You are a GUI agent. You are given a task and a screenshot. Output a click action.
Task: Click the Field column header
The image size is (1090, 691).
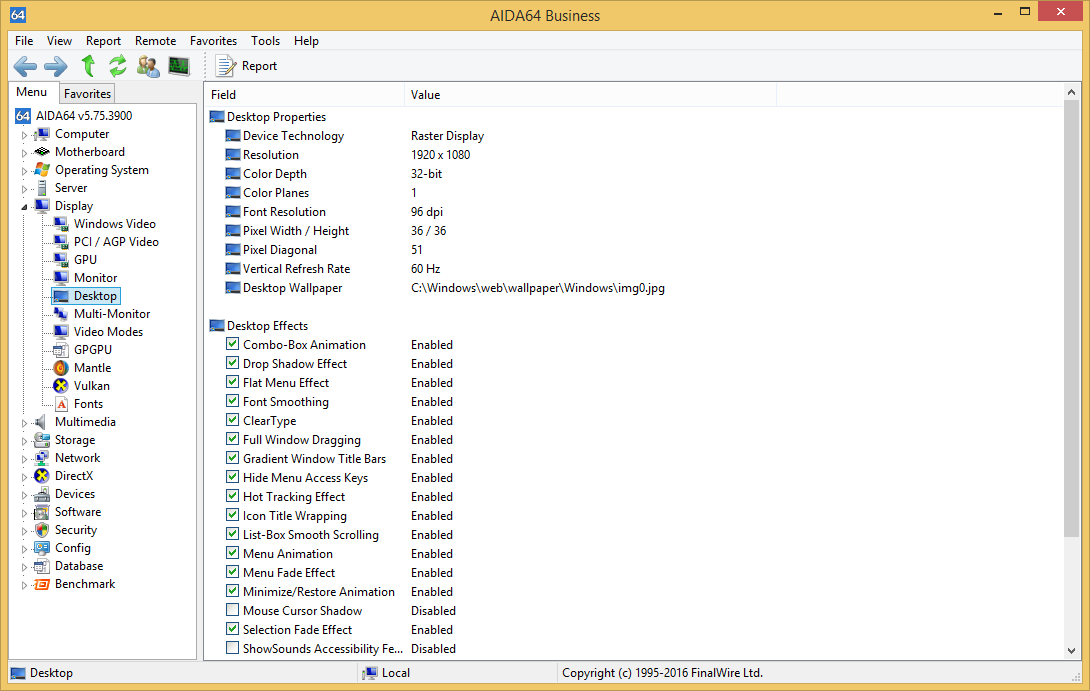[304, 95]
